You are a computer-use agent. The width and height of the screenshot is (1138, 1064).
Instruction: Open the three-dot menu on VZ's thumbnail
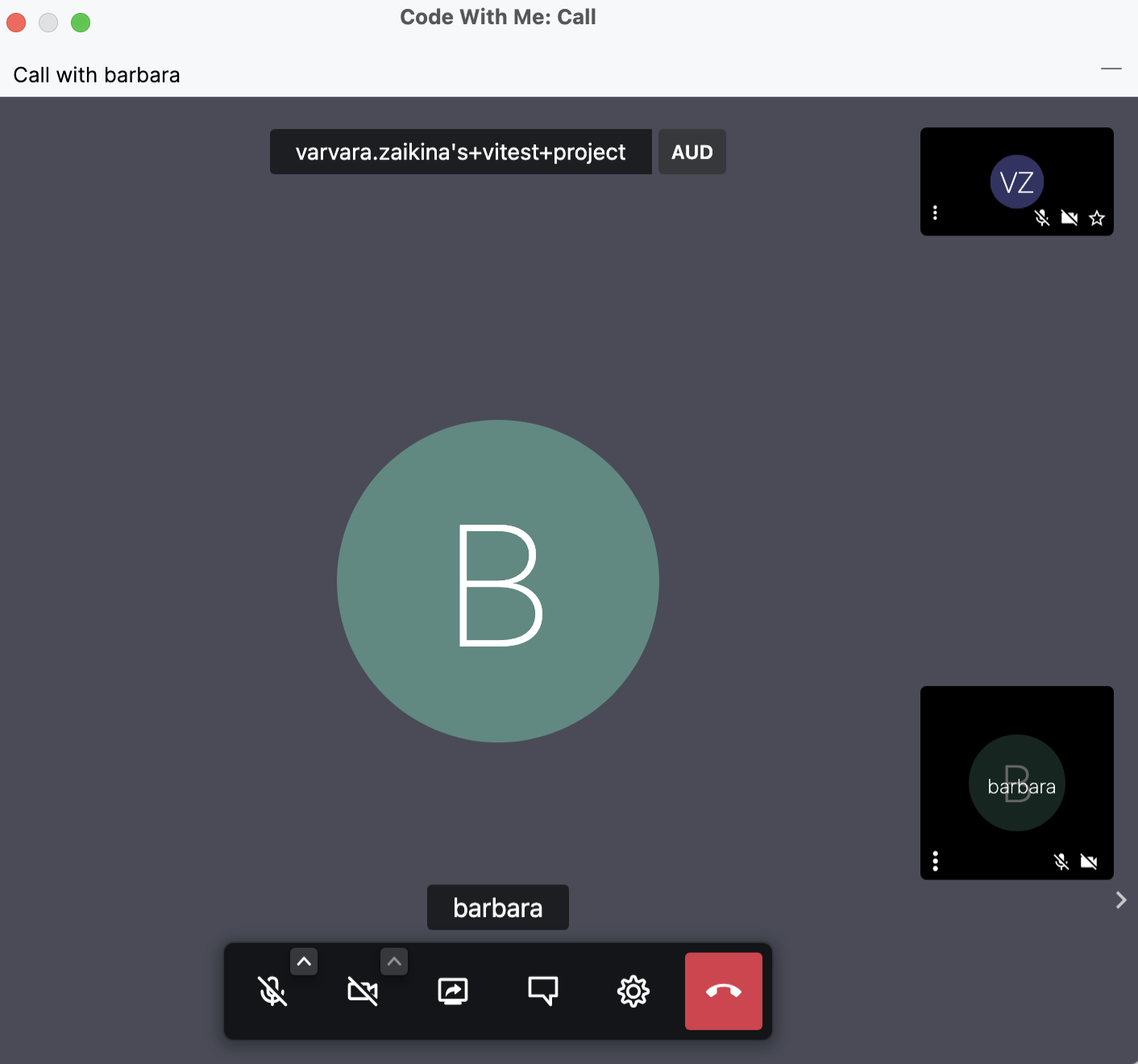(x=936, y=213)
